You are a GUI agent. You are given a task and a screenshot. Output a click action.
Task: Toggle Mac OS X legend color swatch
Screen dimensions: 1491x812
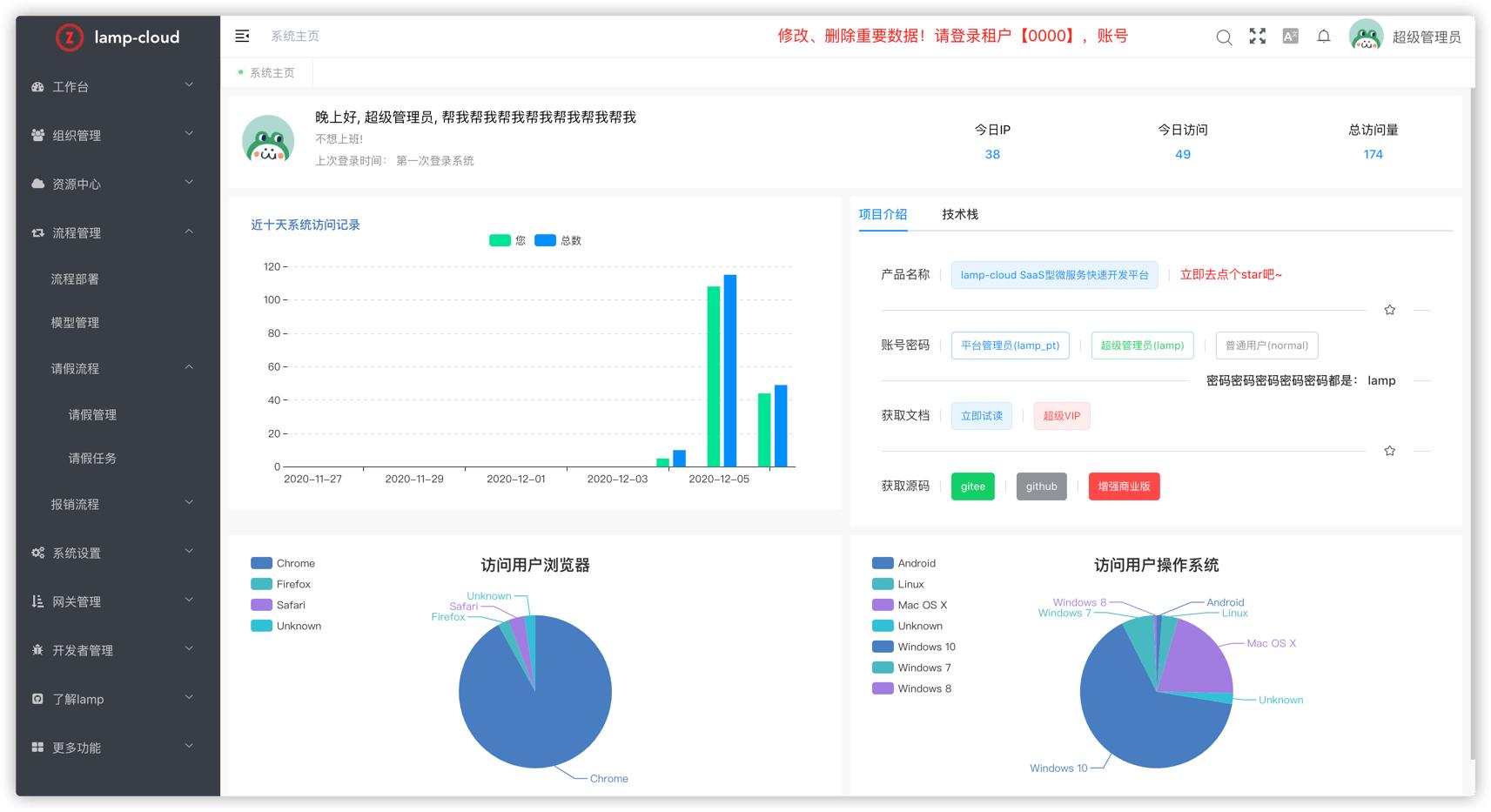coord(883,605)
